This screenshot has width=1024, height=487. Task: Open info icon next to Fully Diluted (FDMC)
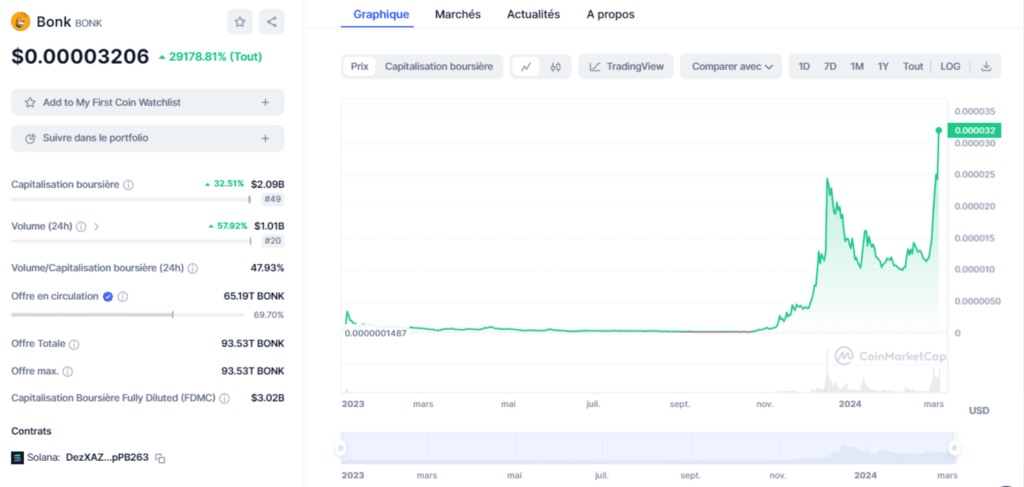pyautogui.click(x=225, y=398)
